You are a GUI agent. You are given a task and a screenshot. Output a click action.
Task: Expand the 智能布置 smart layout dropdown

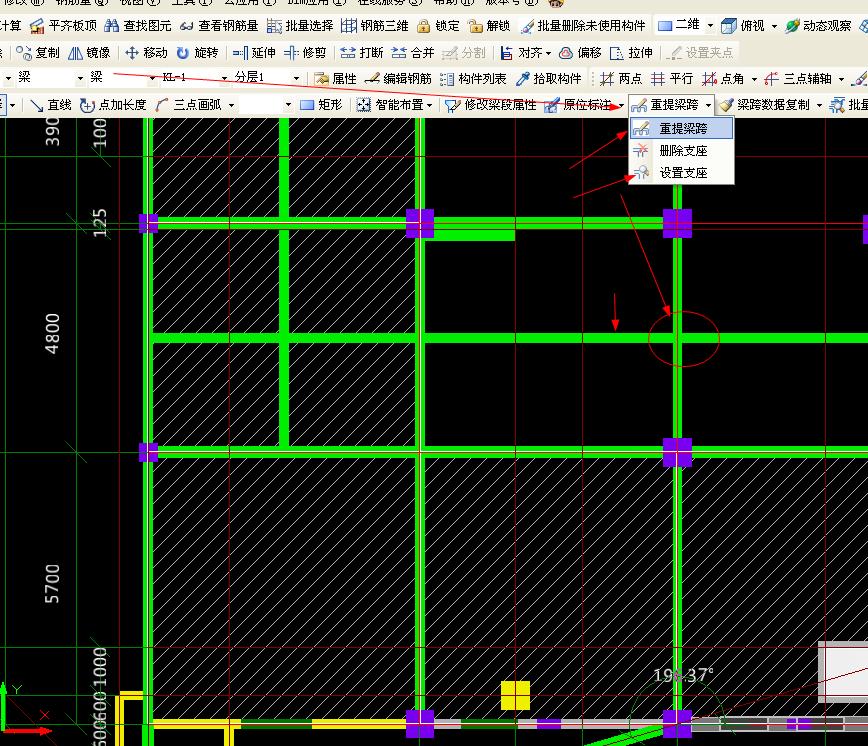[x=430, y=105]
